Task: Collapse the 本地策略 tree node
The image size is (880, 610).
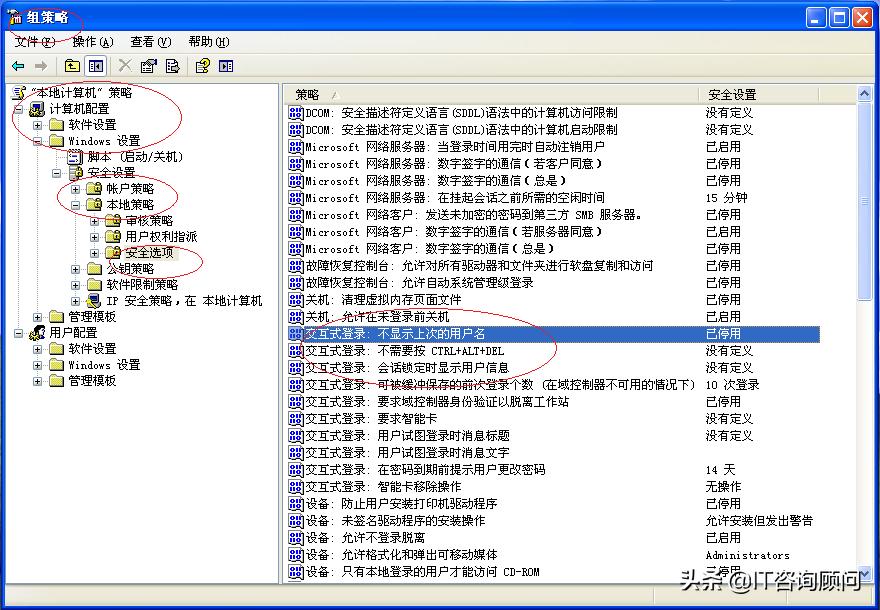Action: pyautogui.click(x=77, y=203)
